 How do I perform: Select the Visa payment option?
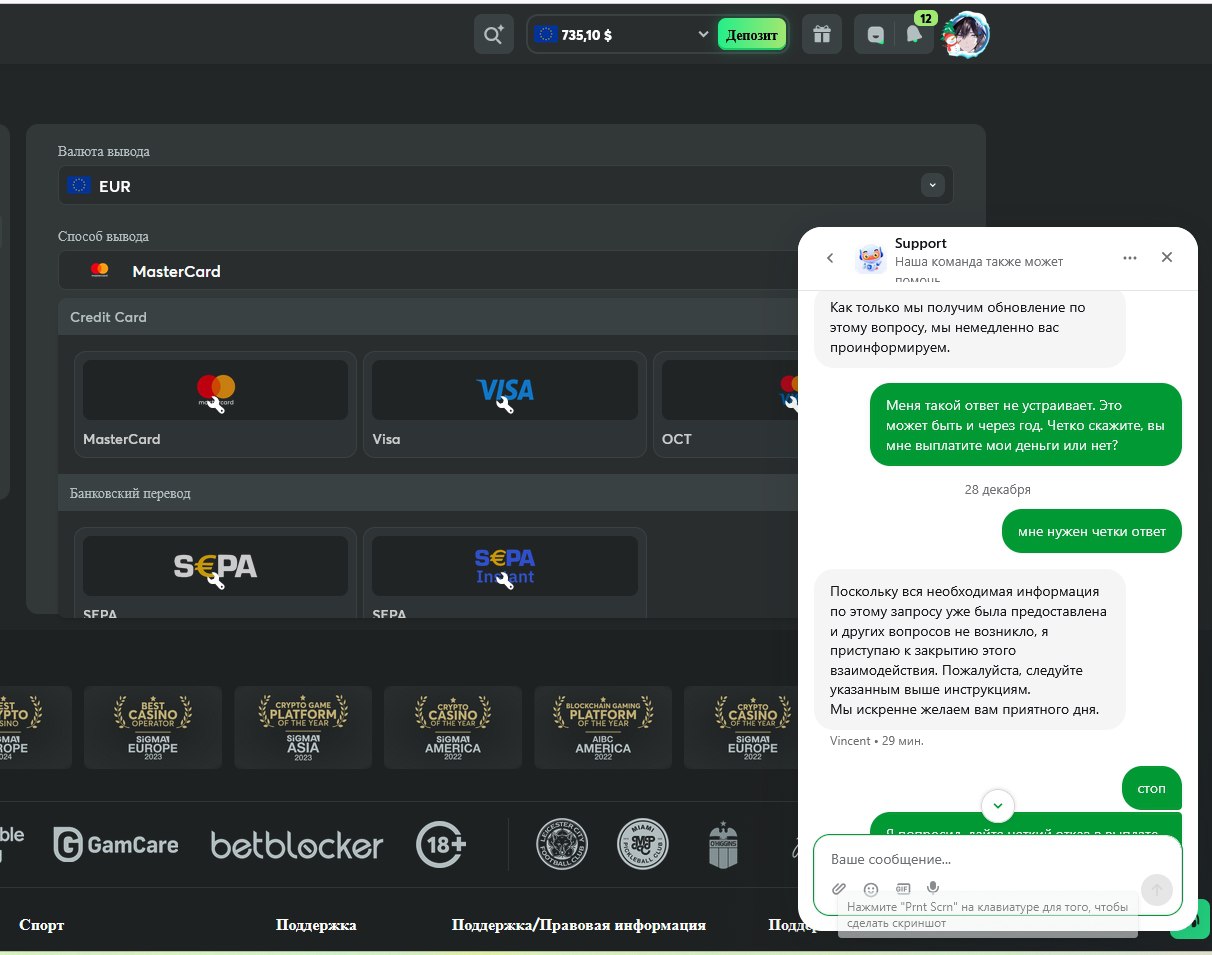point(504,403)
